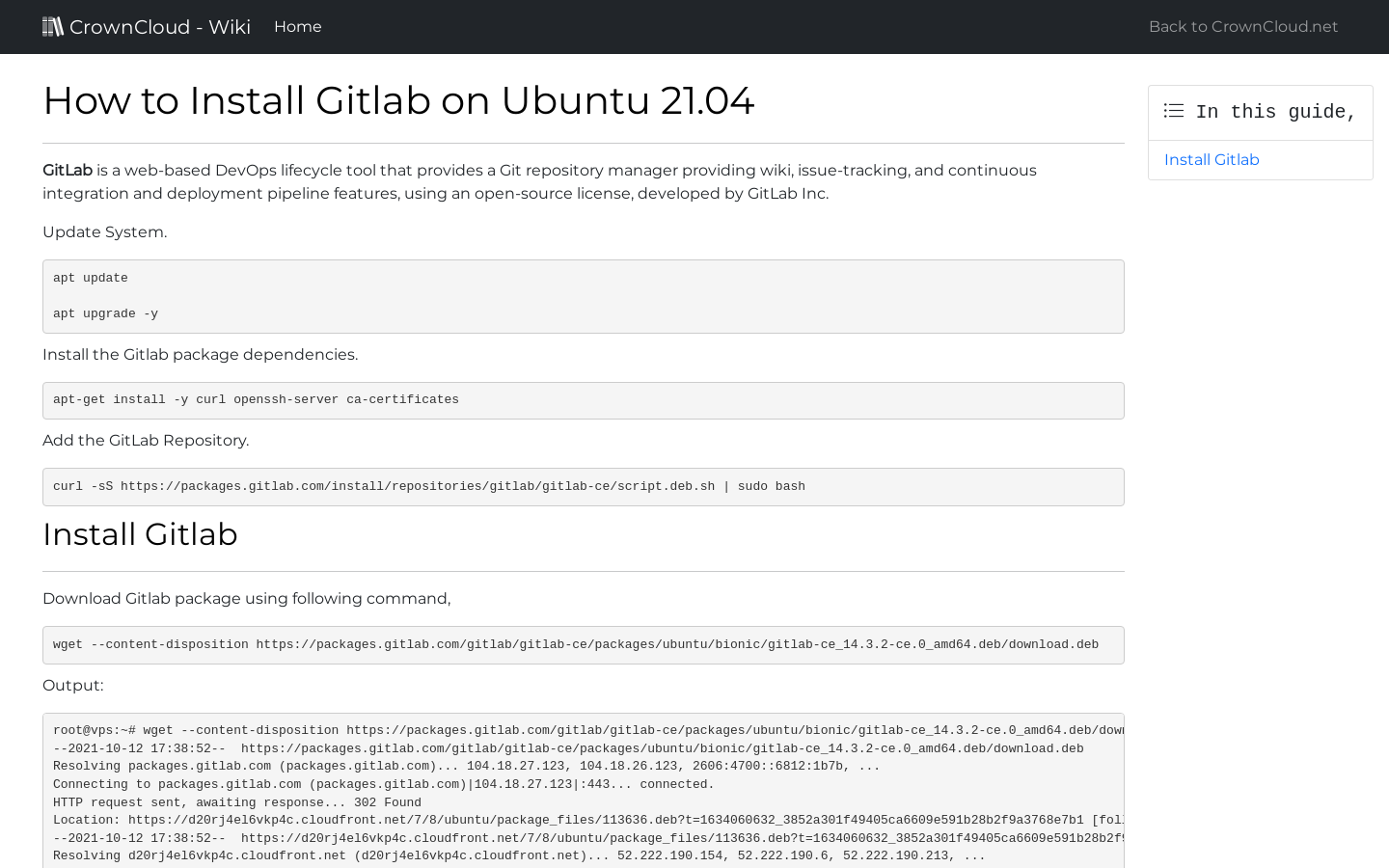Click the 'Update System.' text line
The width and height of the screenshot is (1389, 868).
click(103, 231)
